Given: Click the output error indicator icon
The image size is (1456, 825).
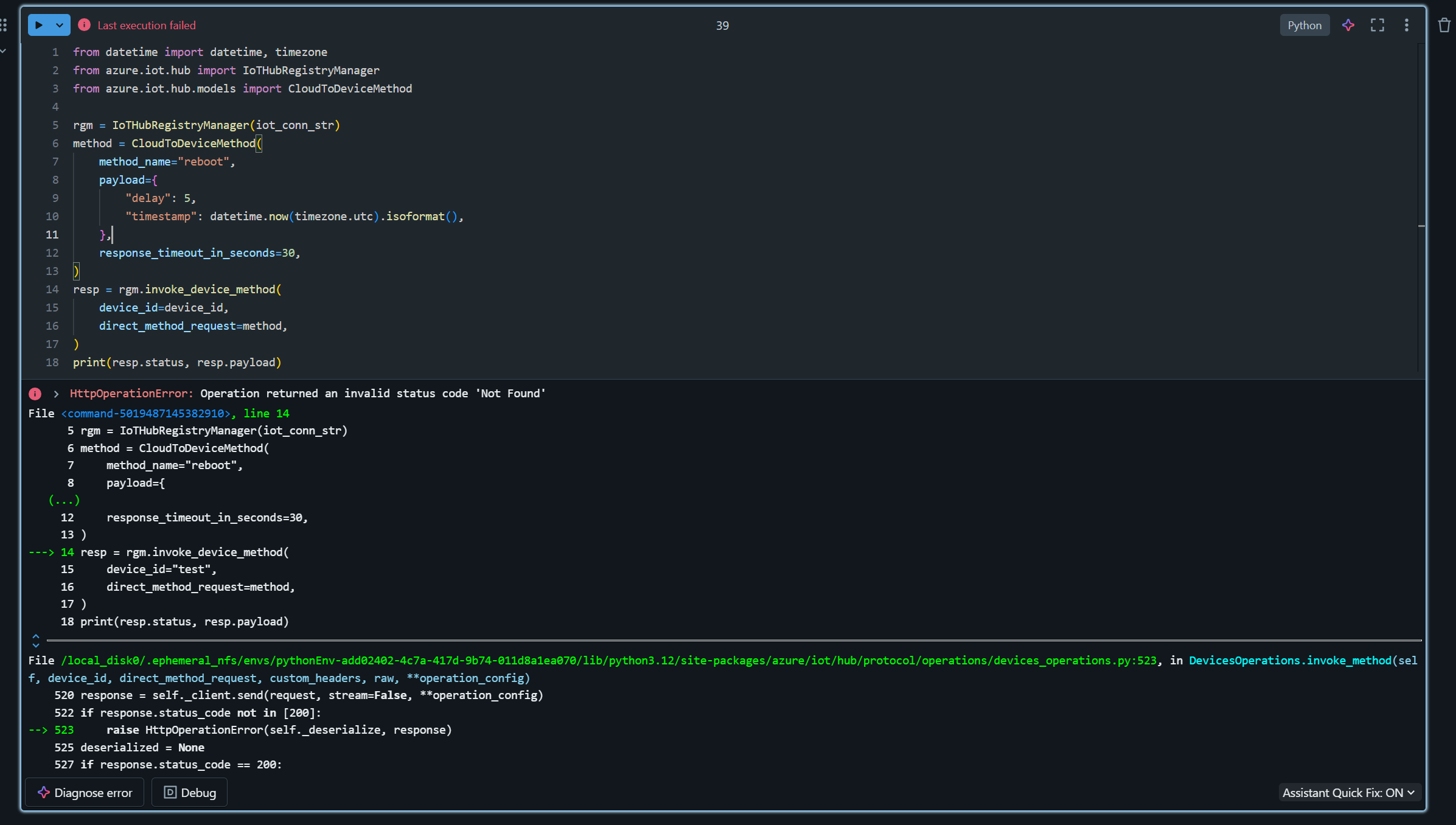Looking at the screenshot, I should tap(35, 394).
